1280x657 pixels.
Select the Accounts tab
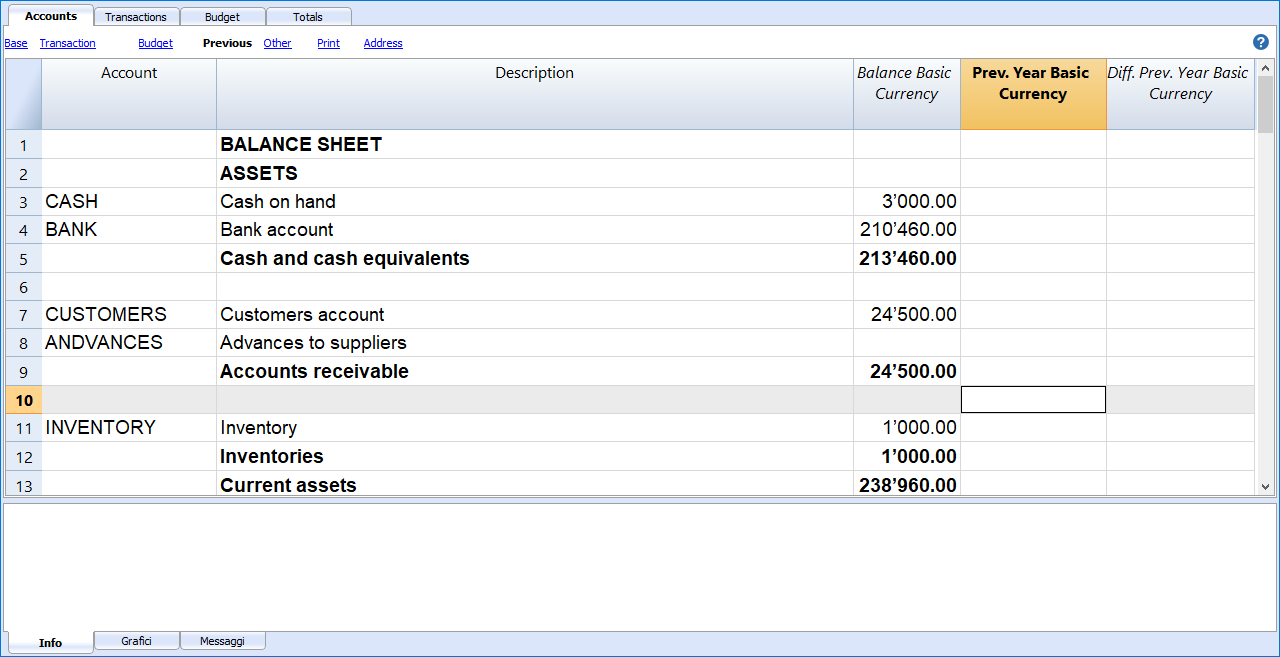point(51,16)
